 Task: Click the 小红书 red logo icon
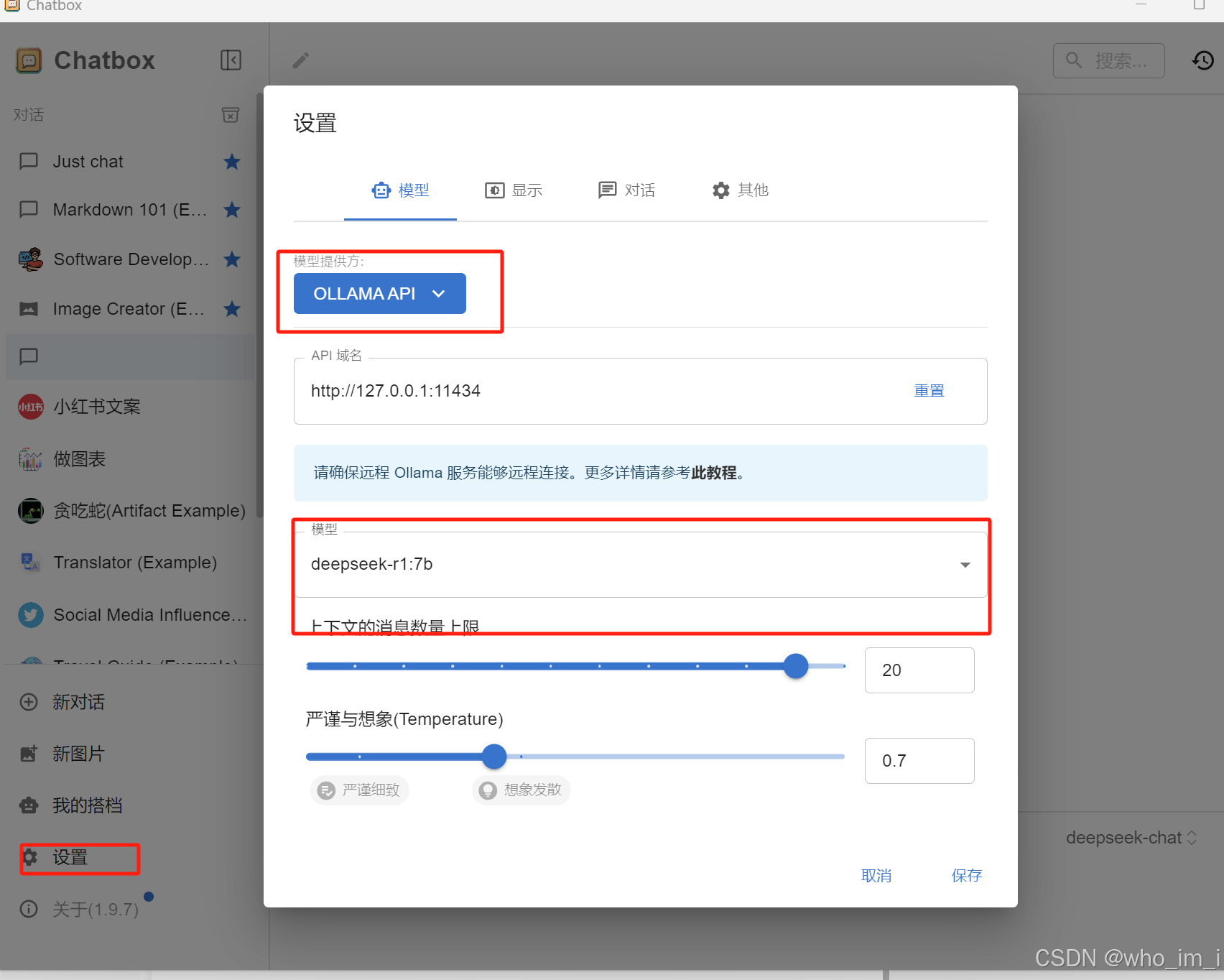(30, 407)
